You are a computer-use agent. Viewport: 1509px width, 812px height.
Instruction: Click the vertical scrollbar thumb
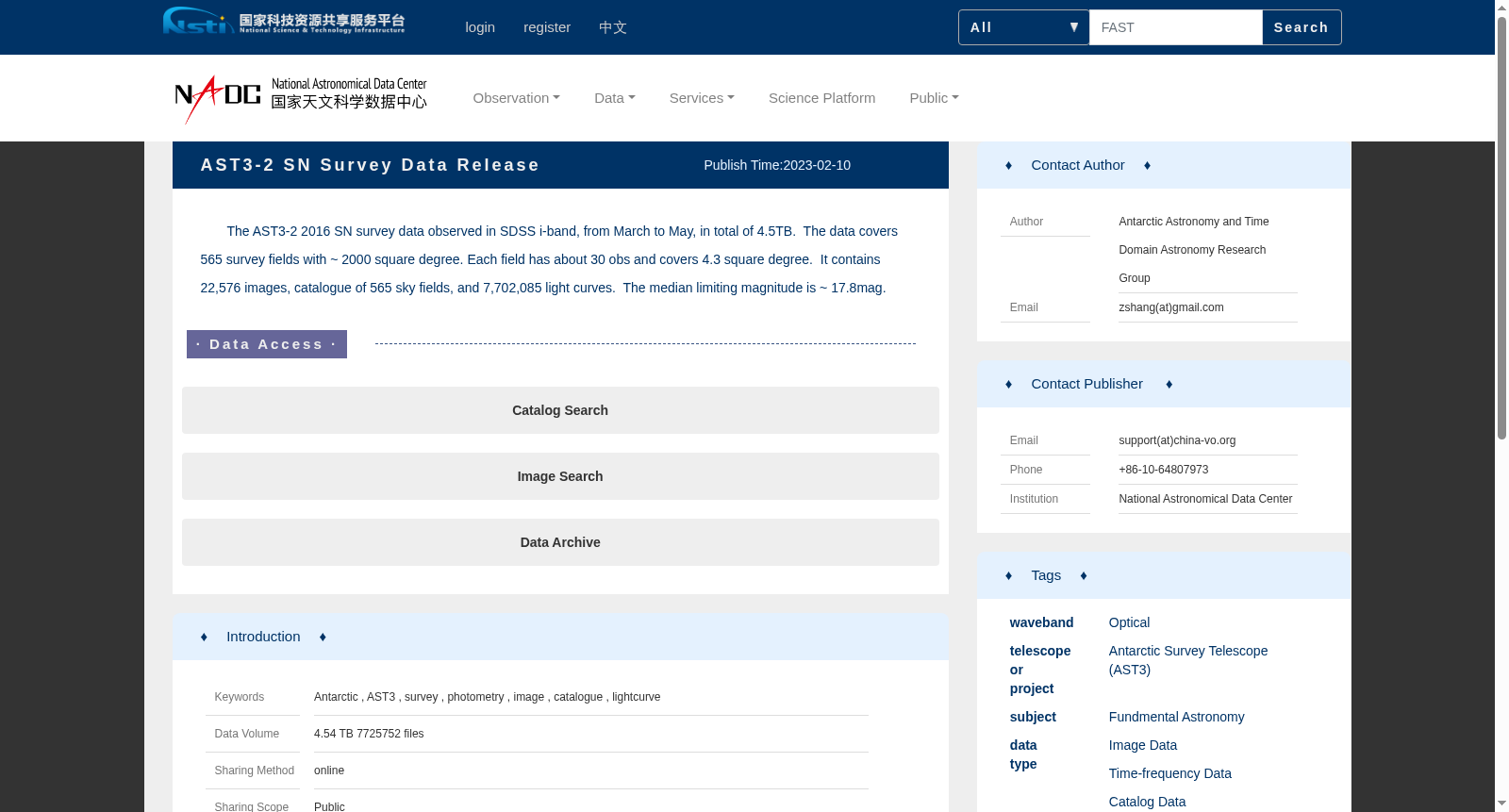pyautogui.click(x=1501, y=227)
